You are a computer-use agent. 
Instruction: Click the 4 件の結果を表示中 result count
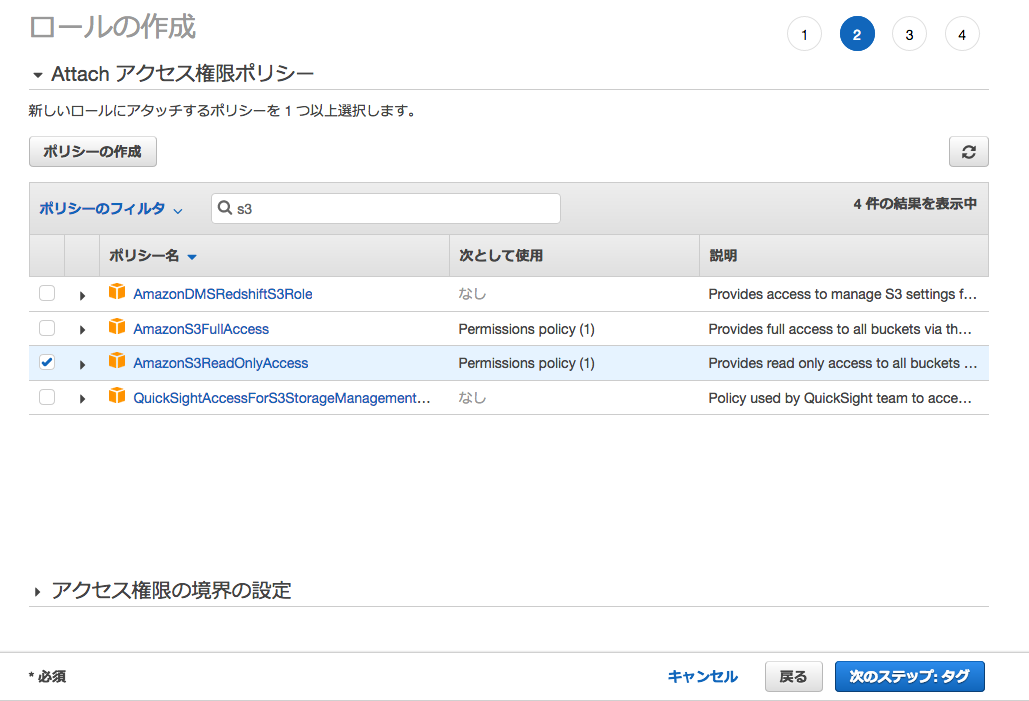point(915,203)
